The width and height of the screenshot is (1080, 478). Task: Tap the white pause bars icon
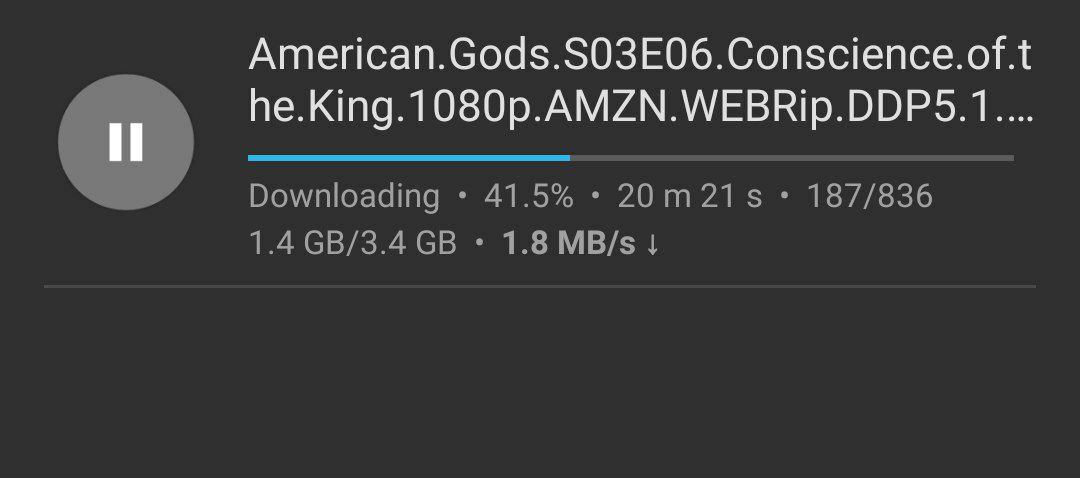point(126,142)
